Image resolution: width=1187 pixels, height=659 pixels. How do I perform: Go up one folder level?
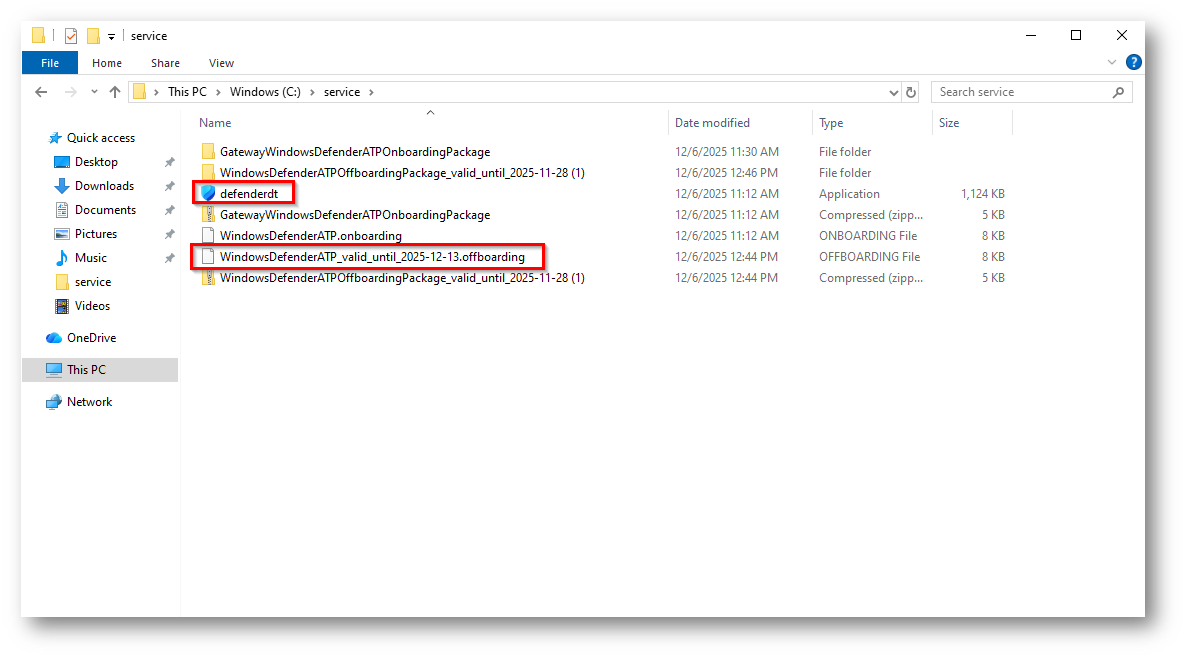tap(115, 92)
